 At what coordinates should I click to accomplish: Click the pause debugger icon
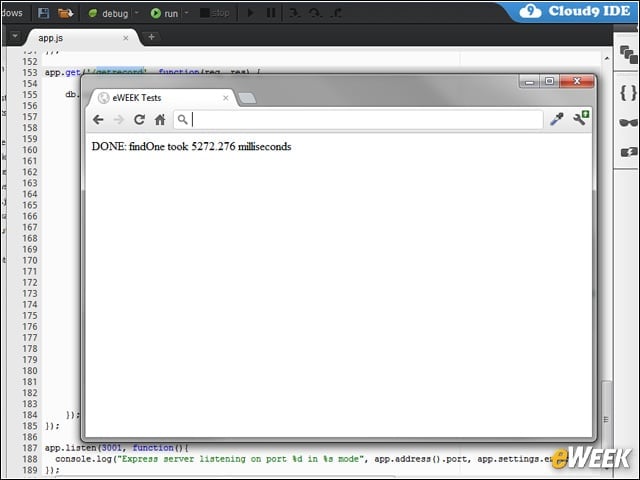[x=271, y=13]
